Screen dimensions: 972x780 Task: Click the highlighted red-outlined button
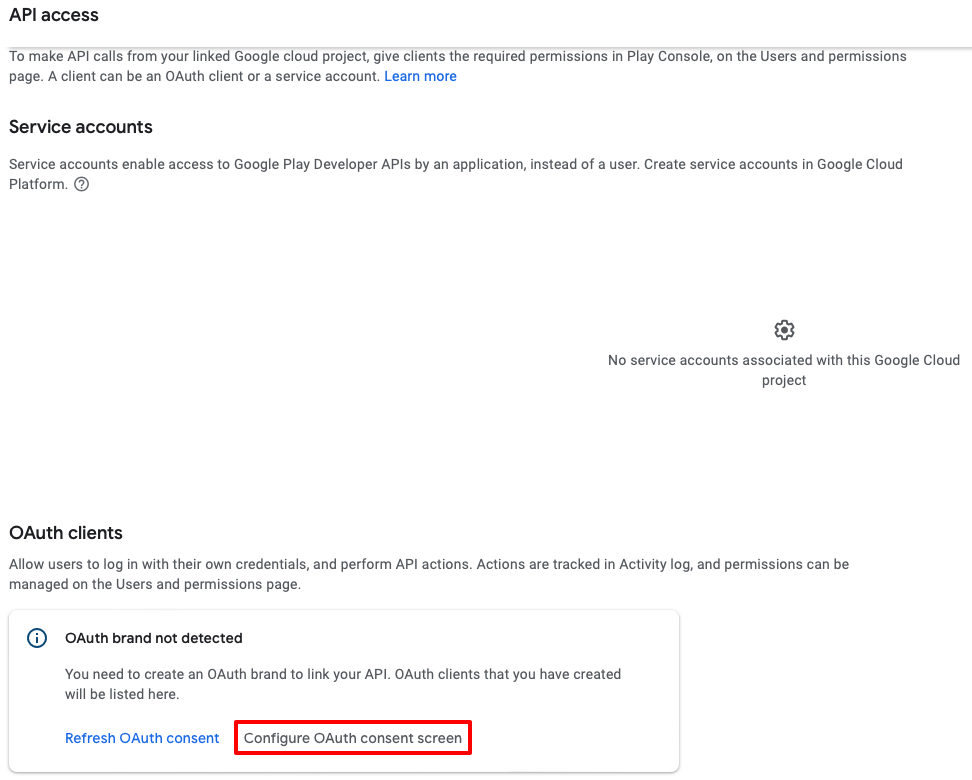point(353,737)
